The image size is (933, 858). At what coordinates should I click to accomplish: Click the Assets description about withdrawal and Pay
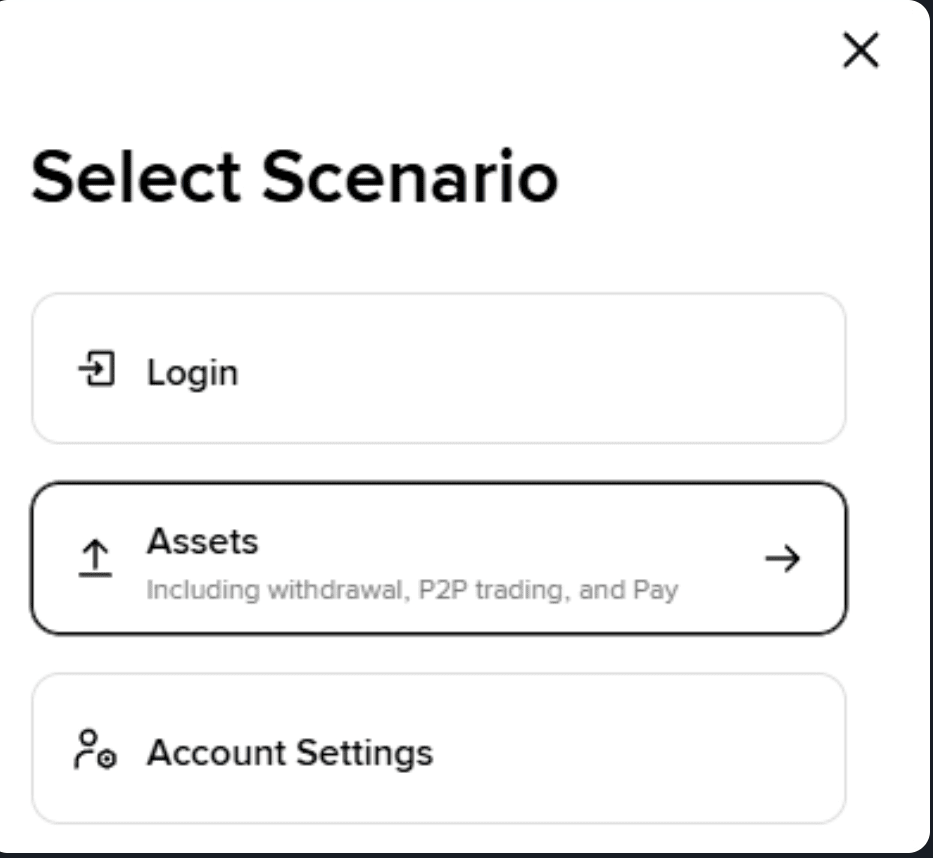click(412, 589)
